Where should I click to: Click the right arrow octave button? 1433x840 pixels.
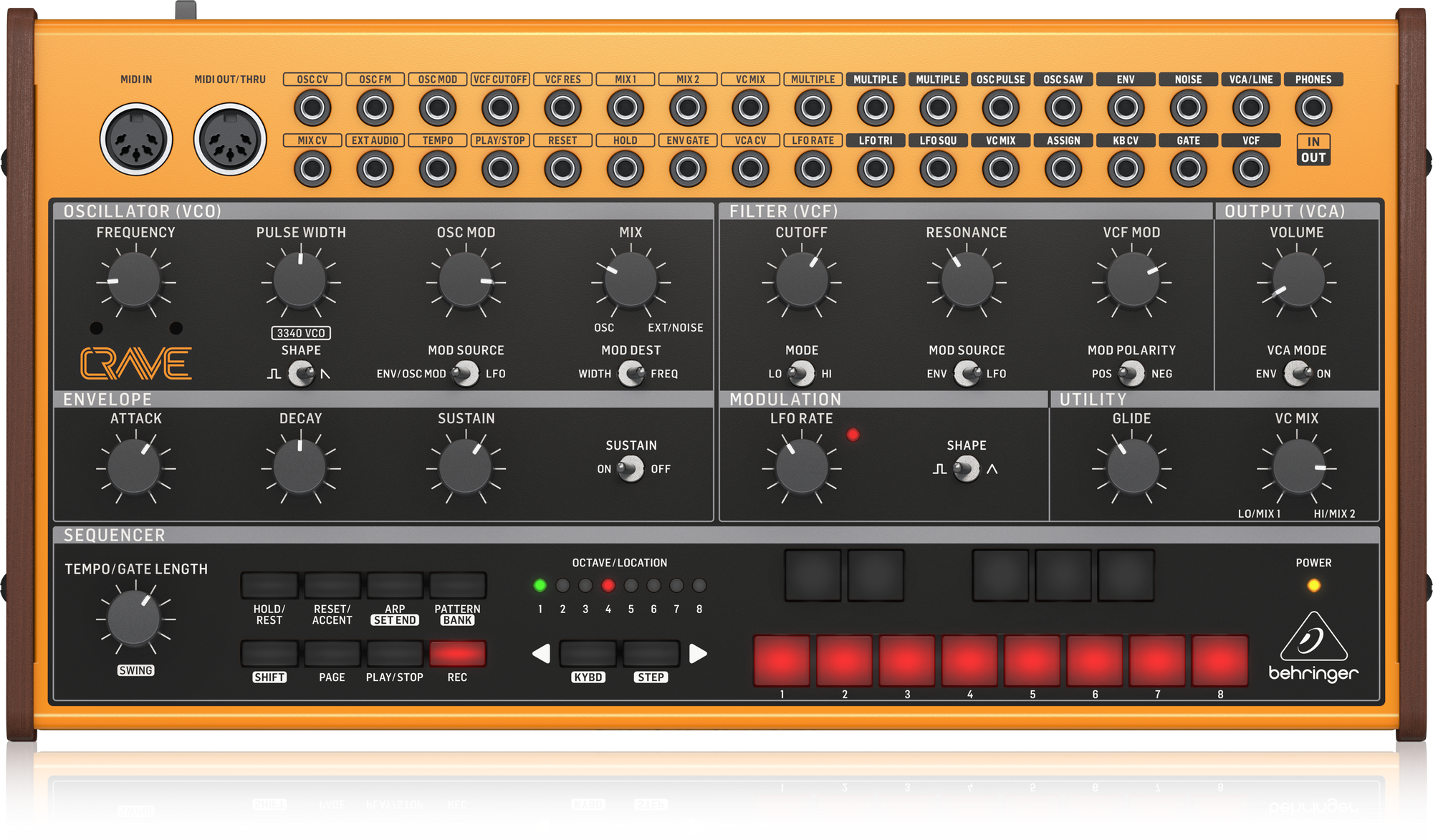click(x=699, y=653)
